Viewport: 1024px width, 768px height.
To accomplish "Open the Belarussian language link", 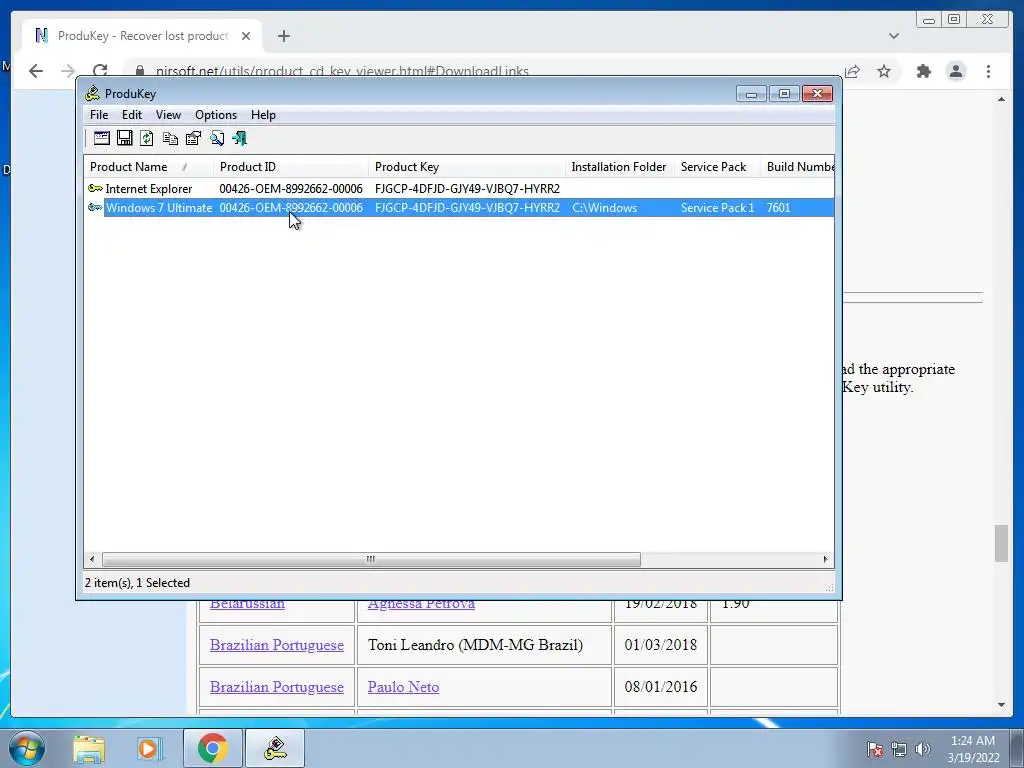I will point(247,604).
